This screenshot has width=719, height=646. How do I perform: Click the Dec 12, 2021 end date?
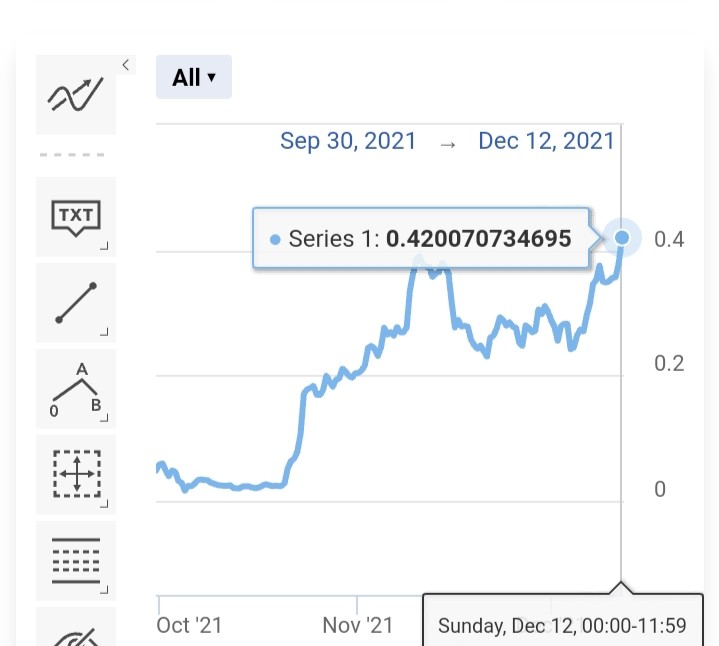coord(546,141)
